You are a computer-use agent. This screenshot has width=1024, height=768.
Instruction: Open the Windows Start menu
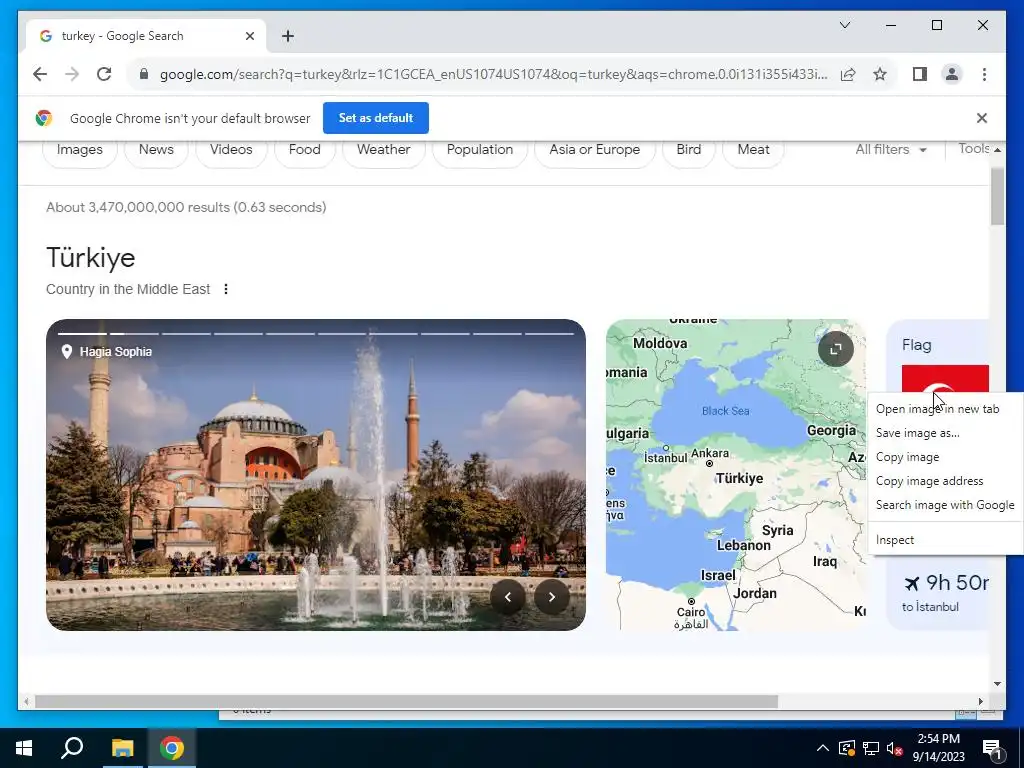pos(24,748)
